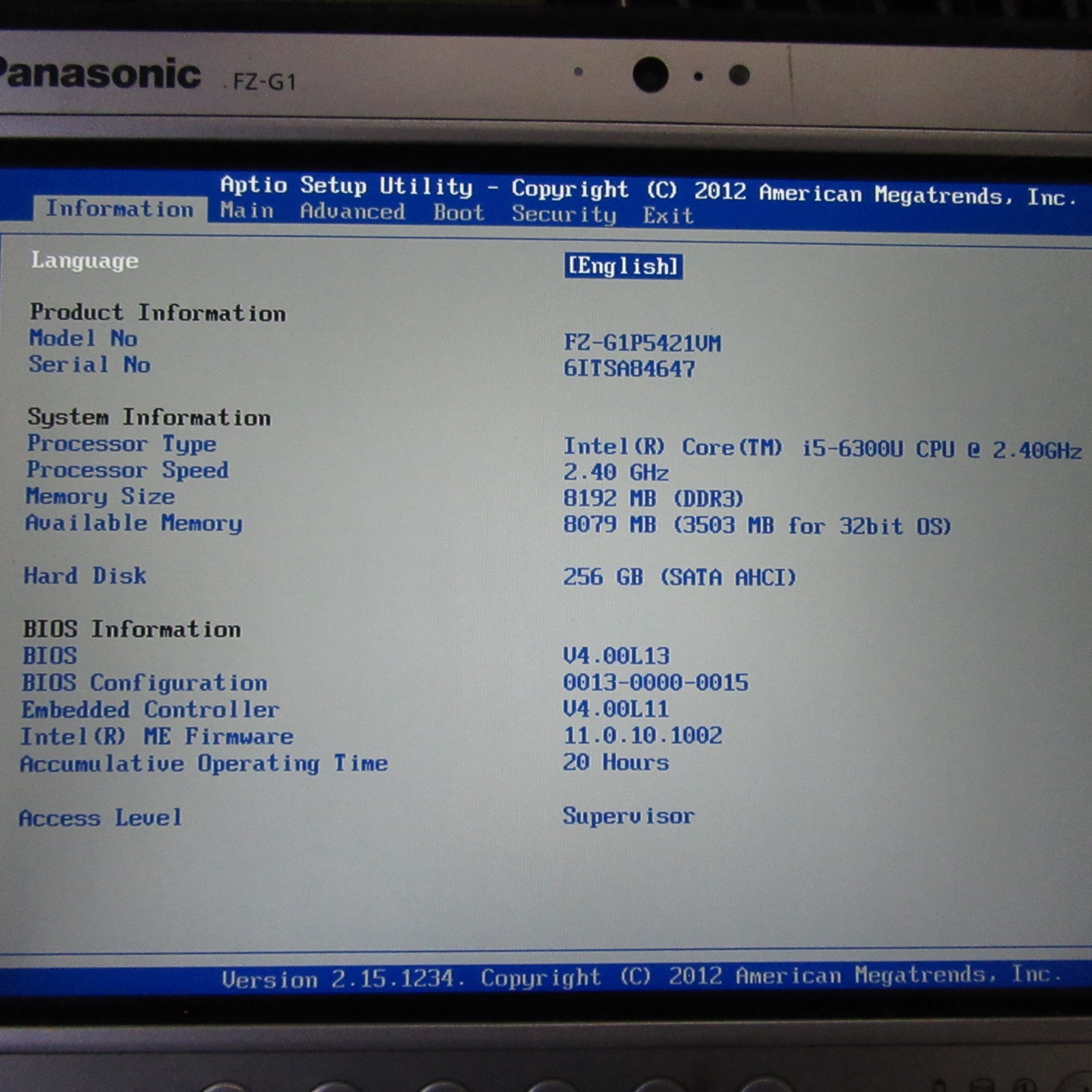
Task: Open the Advanced tab
Action: point(352,212)
